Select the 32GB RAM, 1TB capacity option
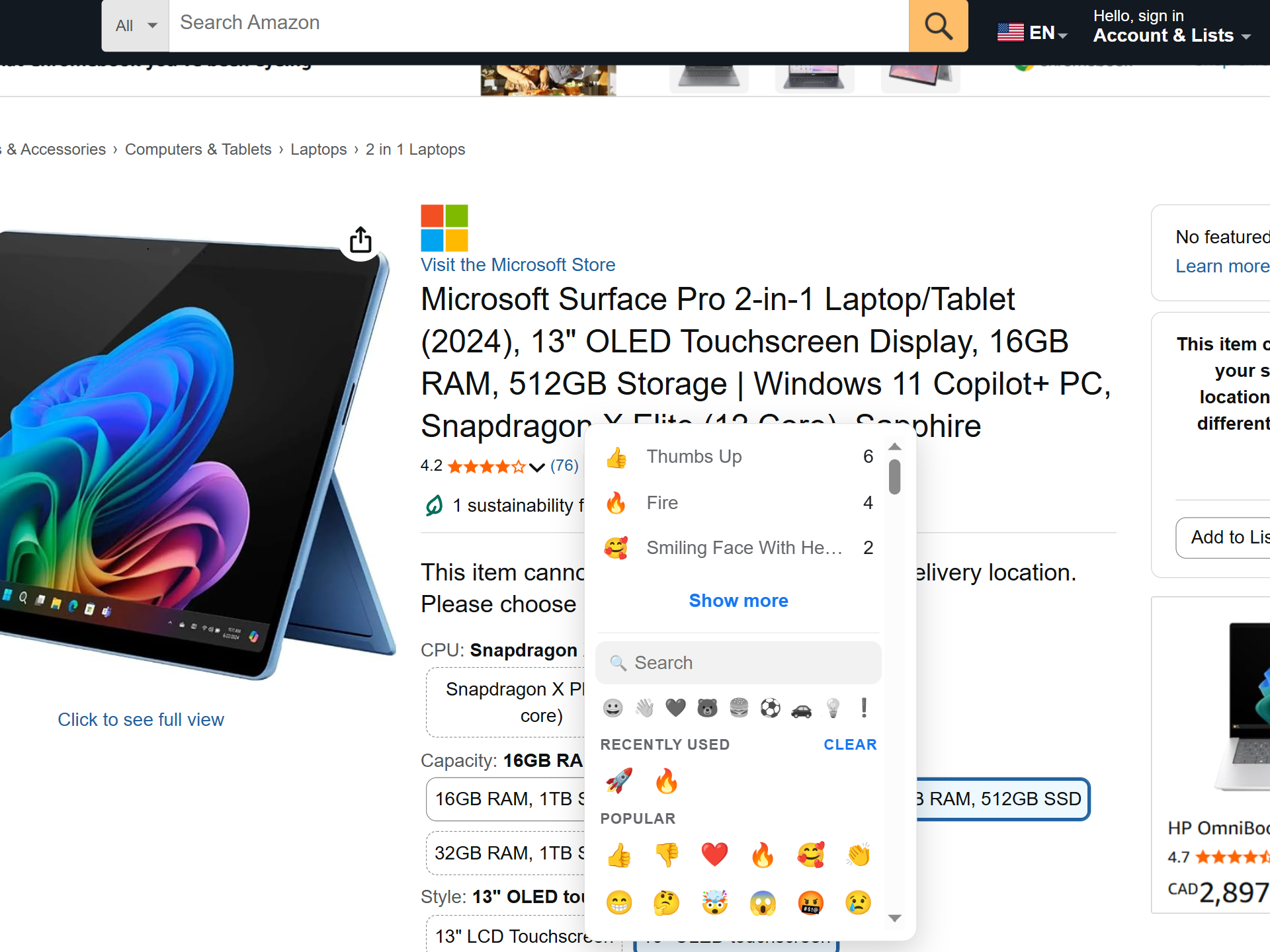1270x952 pixels. 507,853
